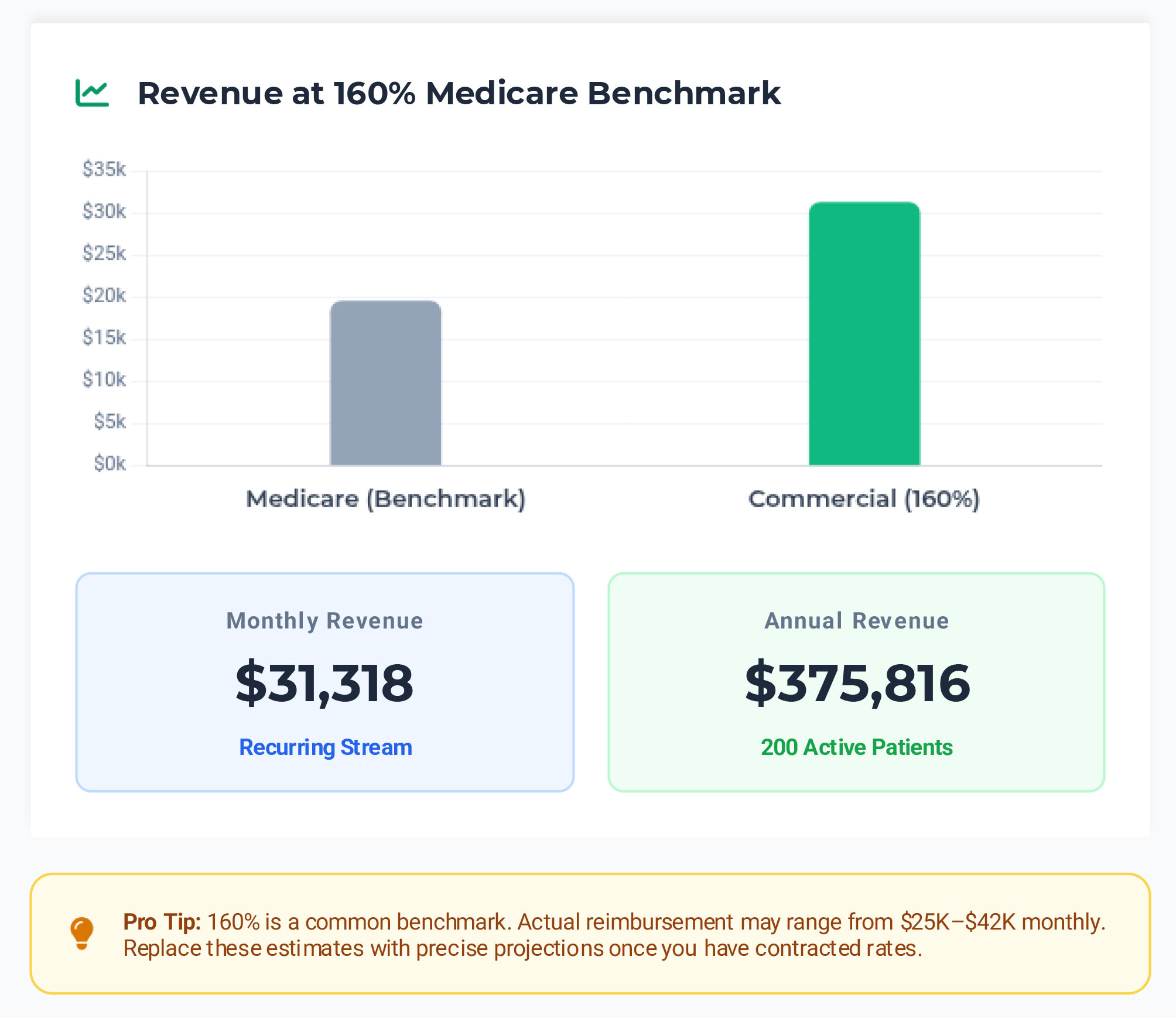
Task: Click the bold "Pro Tip:" label
Action: tap(162, 922)
